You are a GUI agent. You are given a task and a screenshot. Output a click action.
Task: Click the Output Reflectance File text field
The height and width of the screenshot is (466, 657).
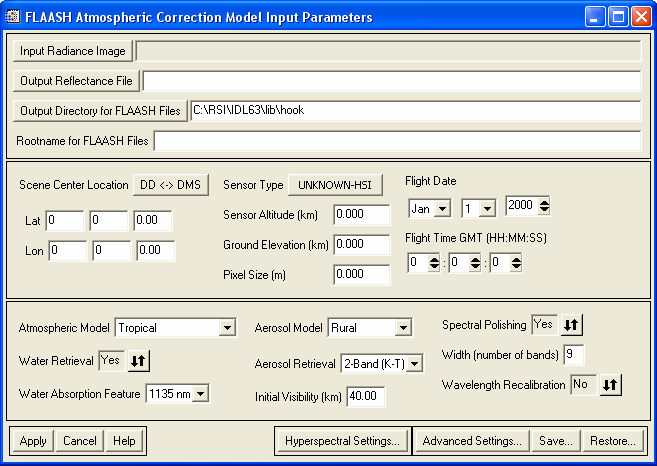click(392, 81)
